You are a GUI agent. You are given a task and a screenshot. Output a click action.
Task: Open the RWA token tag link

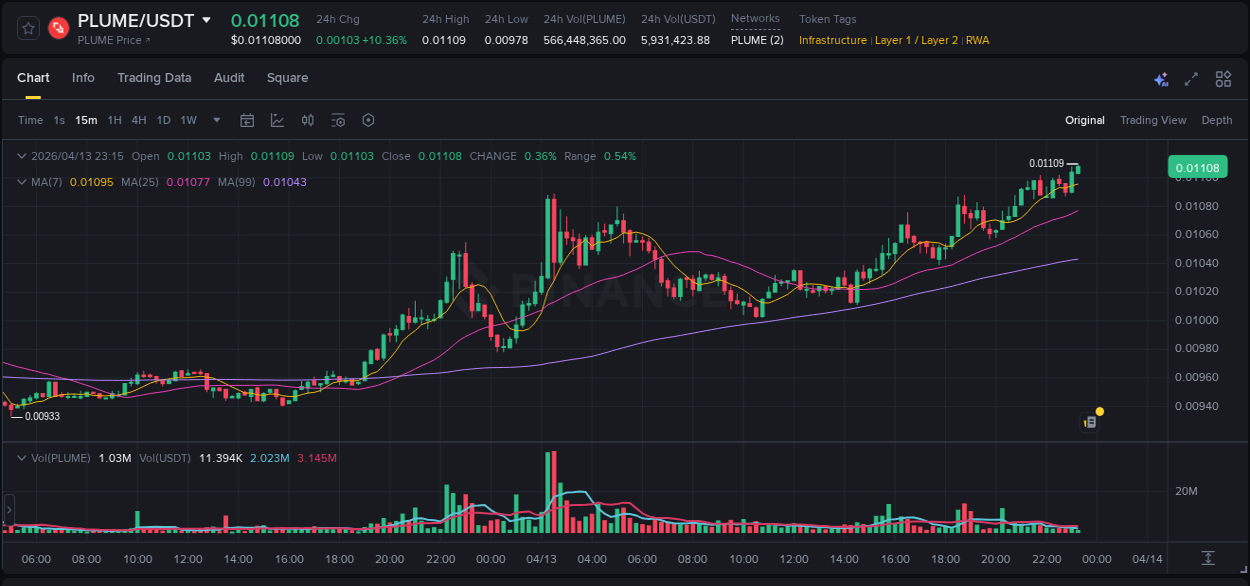[977, 40]
